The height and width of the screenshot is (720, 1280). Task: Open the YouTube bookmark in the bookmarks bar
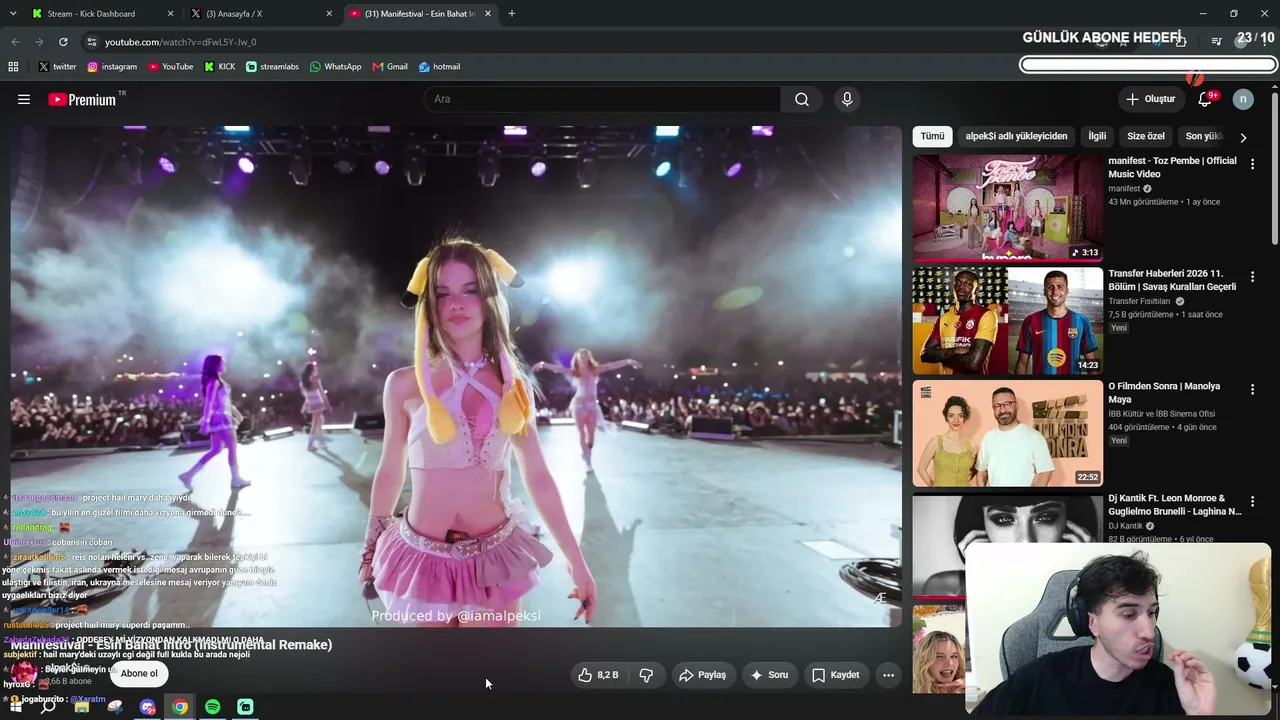click(171, 67)
